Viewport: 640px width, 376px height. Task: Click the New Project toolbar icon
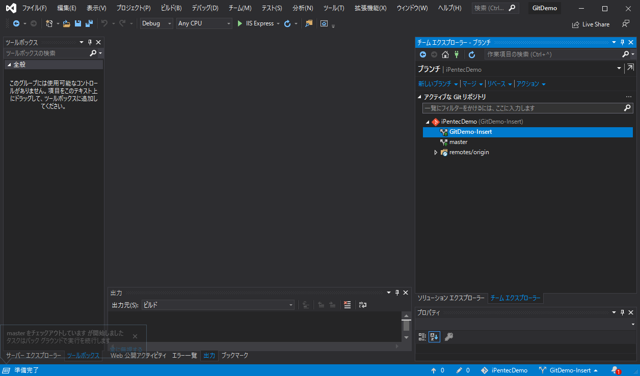pos(49,24)
